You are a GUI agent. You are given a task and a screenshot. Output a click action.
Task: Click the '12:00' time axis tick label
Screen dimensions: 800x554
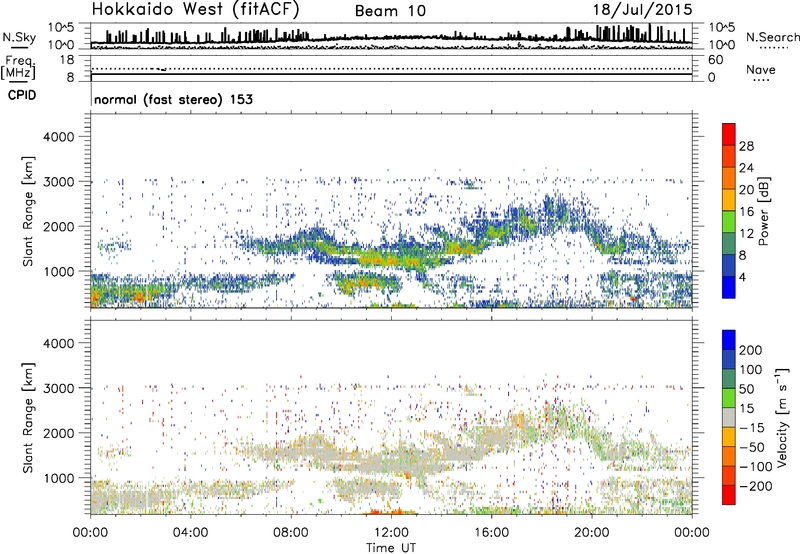coord(391,533)
